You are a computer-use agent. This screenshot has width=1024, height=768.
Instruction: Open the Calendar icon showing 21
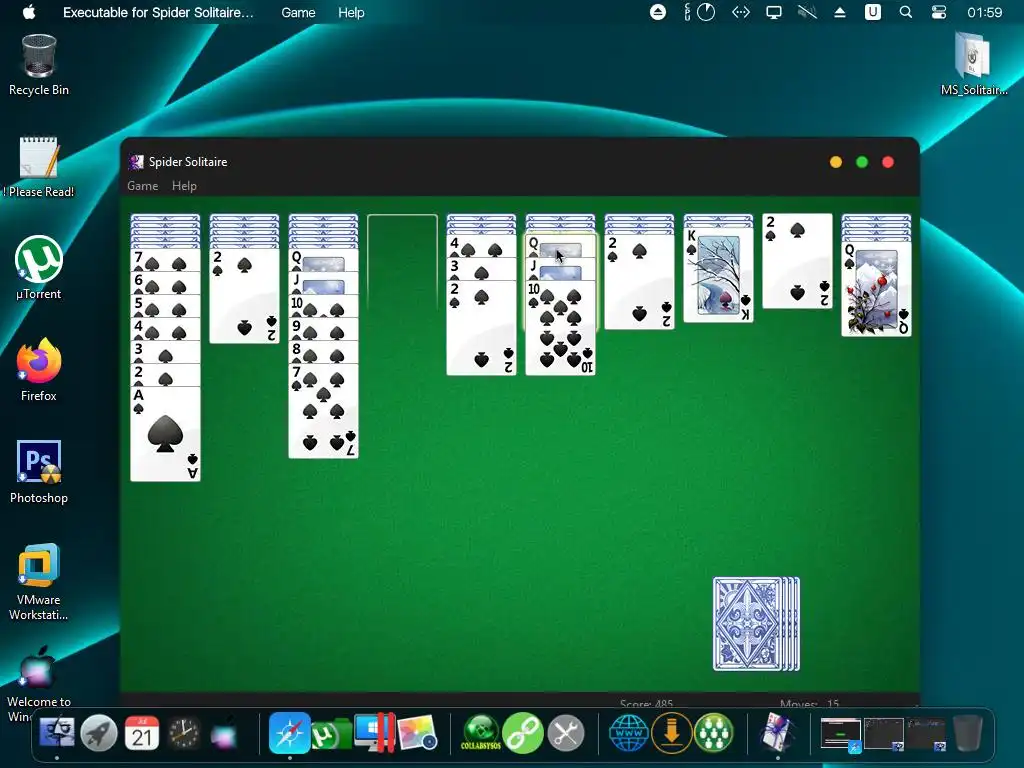[142, 733]
